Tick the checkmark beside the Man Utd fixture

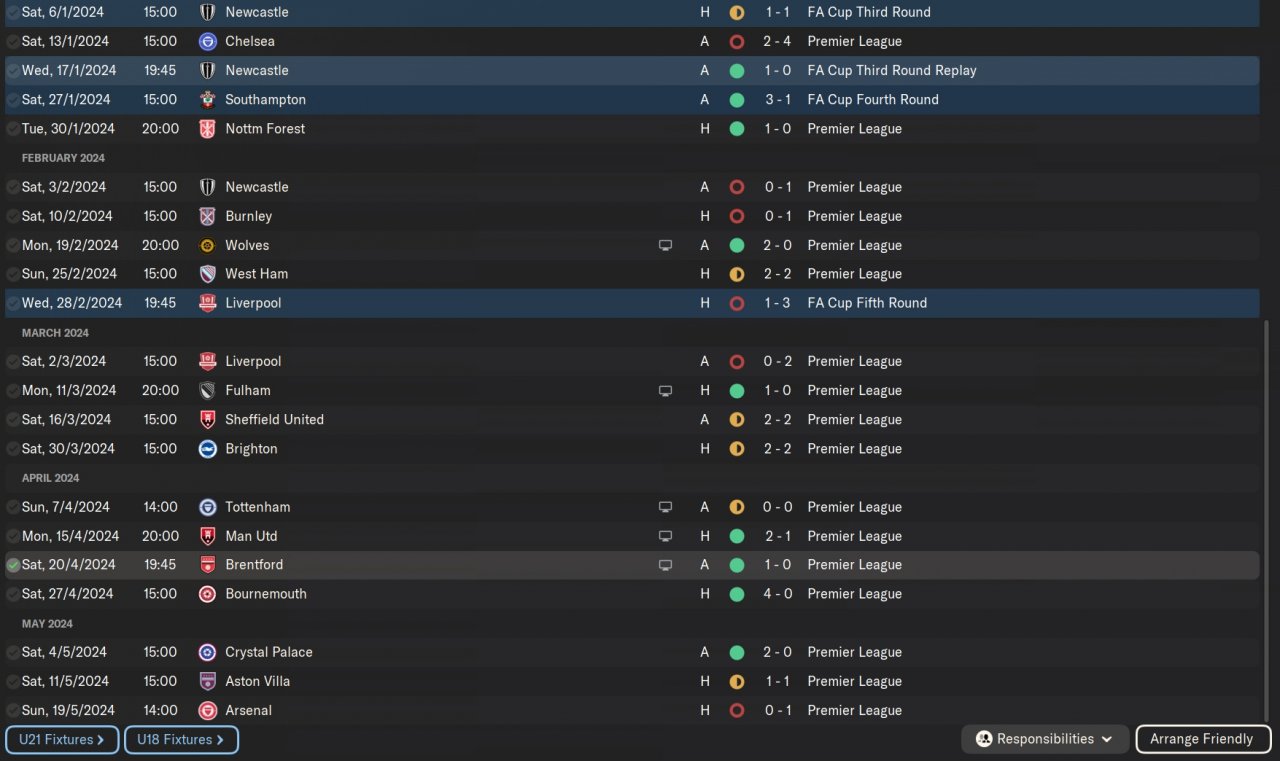coord(13,536)
